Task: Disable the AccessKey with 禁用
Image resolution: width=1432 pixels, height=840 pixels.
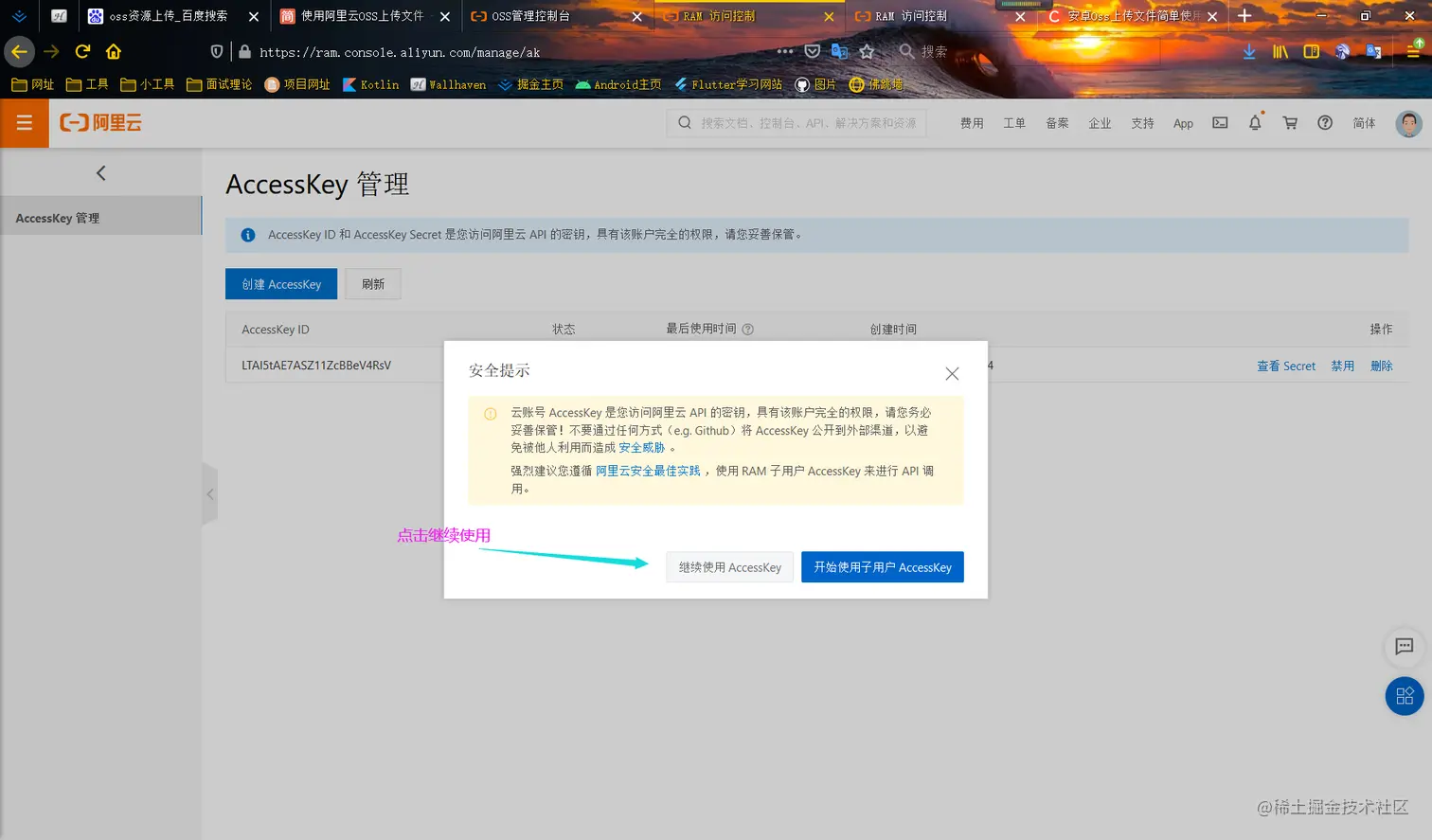Action: coord(1342,365)
